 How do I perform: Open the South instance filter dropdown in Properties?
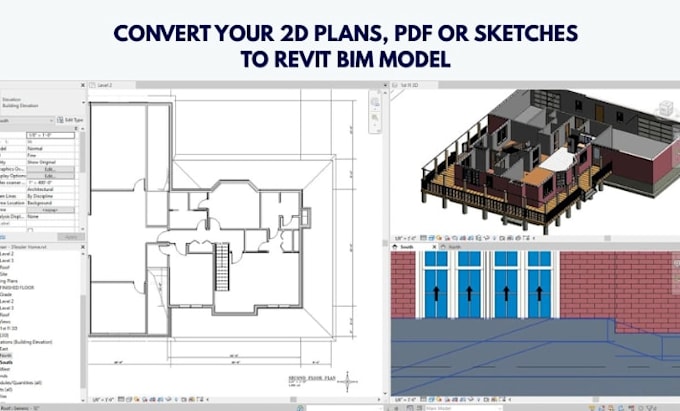coord(27,120)
